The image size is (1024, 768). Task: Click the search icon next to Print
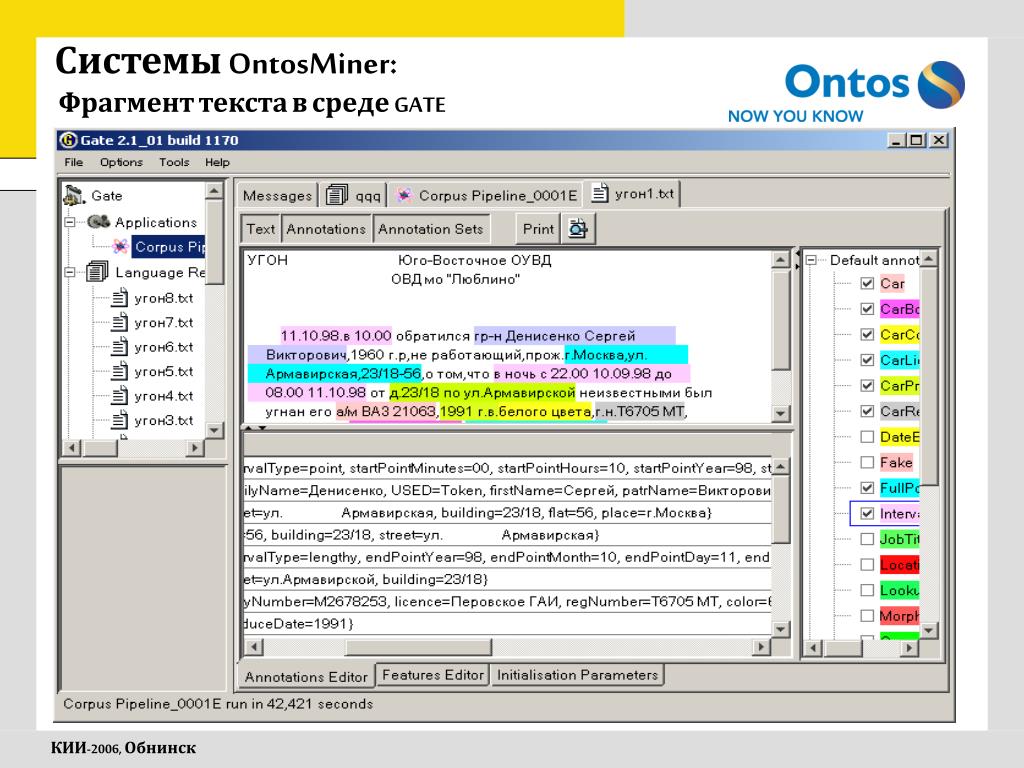pyautogui.click(x=578, y=229)
